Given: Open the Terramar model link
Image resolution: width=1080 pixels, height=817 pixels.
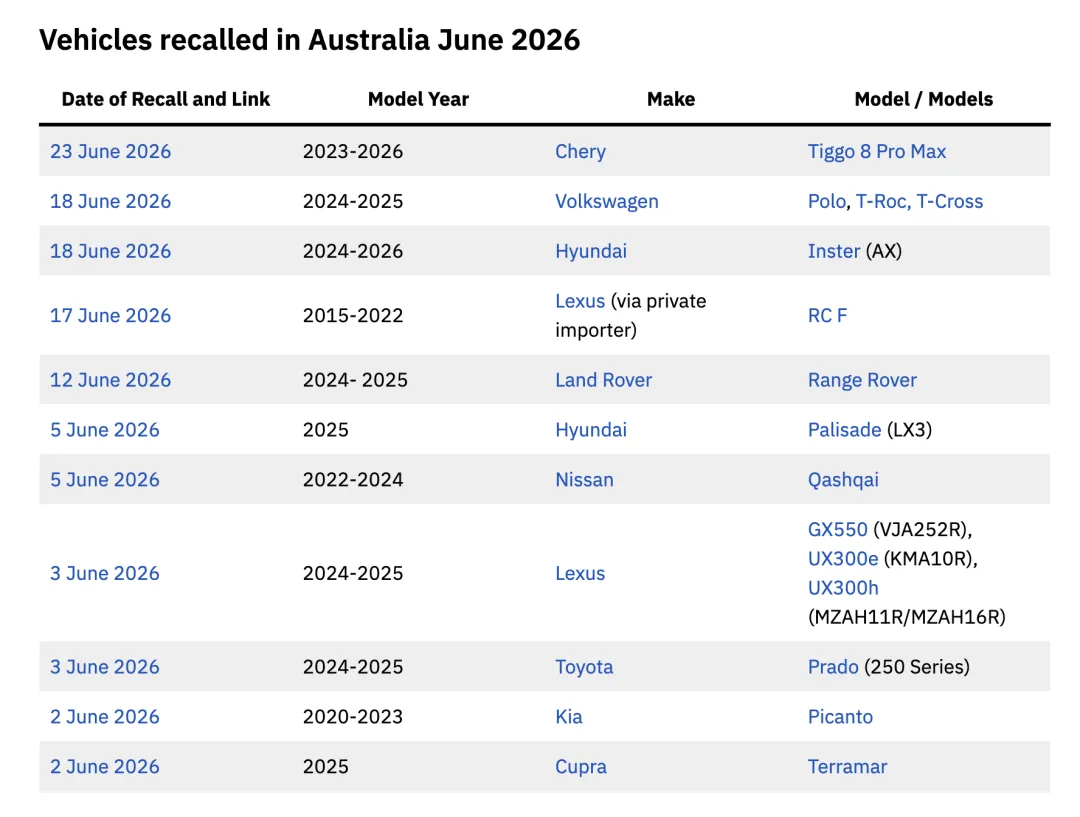Looking at the screenshot, I should [847, 767].
